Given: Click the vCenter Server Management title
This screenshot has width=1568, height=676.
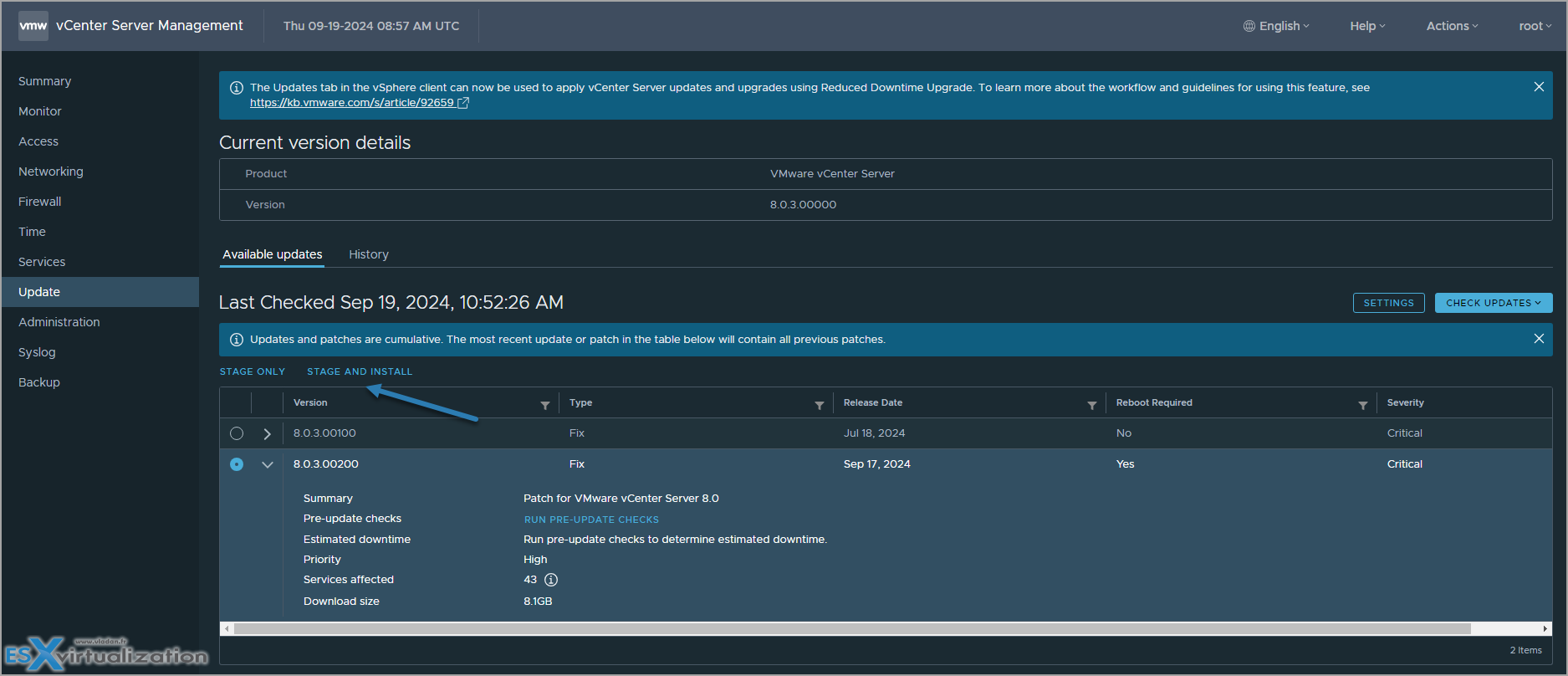Looking at the screenshot, I should (150, 26).
